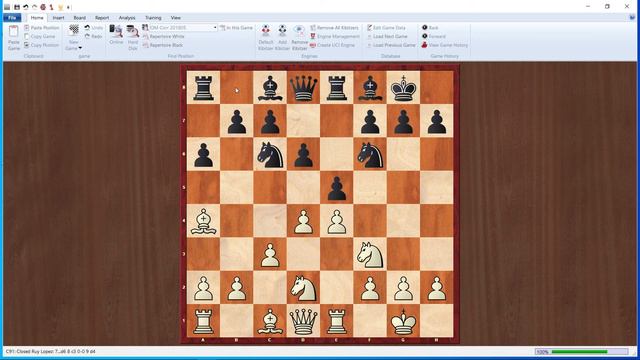Click Forward in the Game History group

(433, 36)
